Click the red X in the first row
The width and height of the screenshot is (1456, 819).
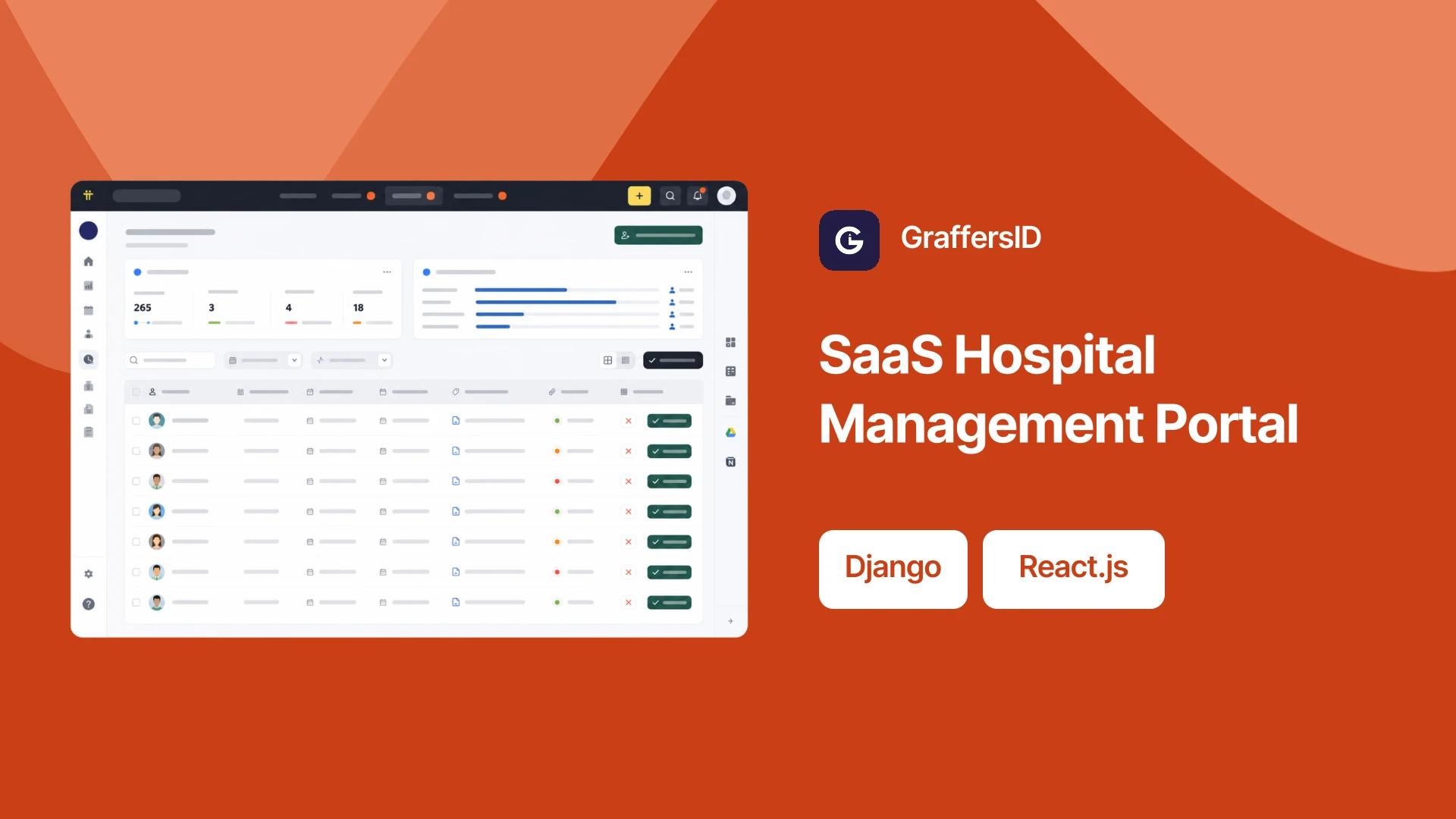(x=628, y=421)
